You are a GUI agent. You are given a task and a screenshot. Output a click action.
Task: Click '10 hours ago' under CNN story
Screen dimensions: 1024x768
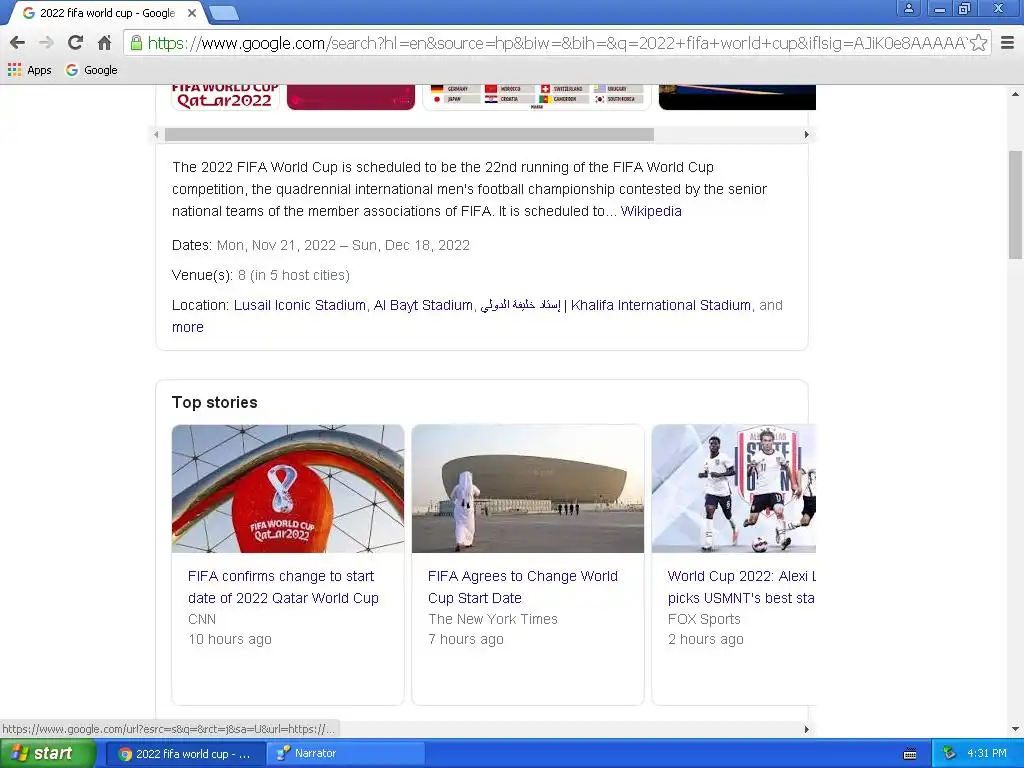[230, 639]
